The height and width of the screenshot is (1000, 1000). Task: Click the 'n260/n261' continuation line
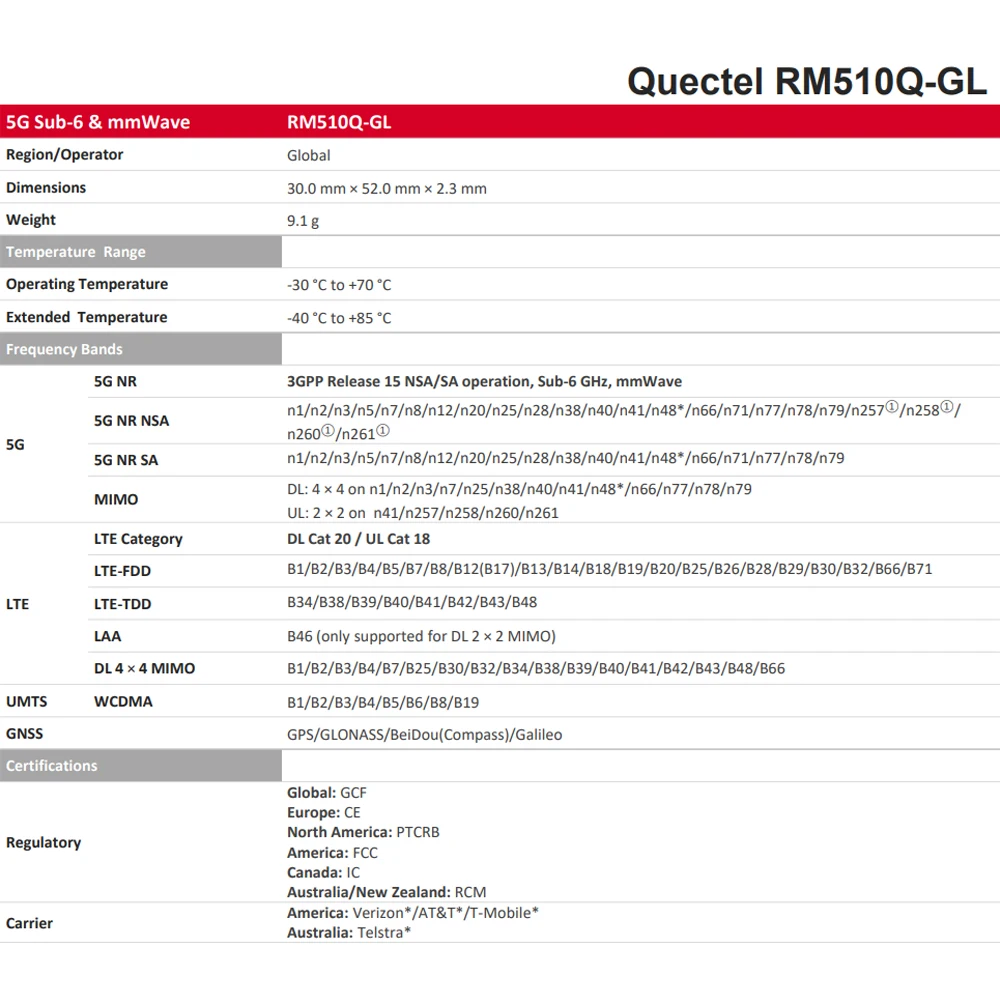(x=338, y=433)
